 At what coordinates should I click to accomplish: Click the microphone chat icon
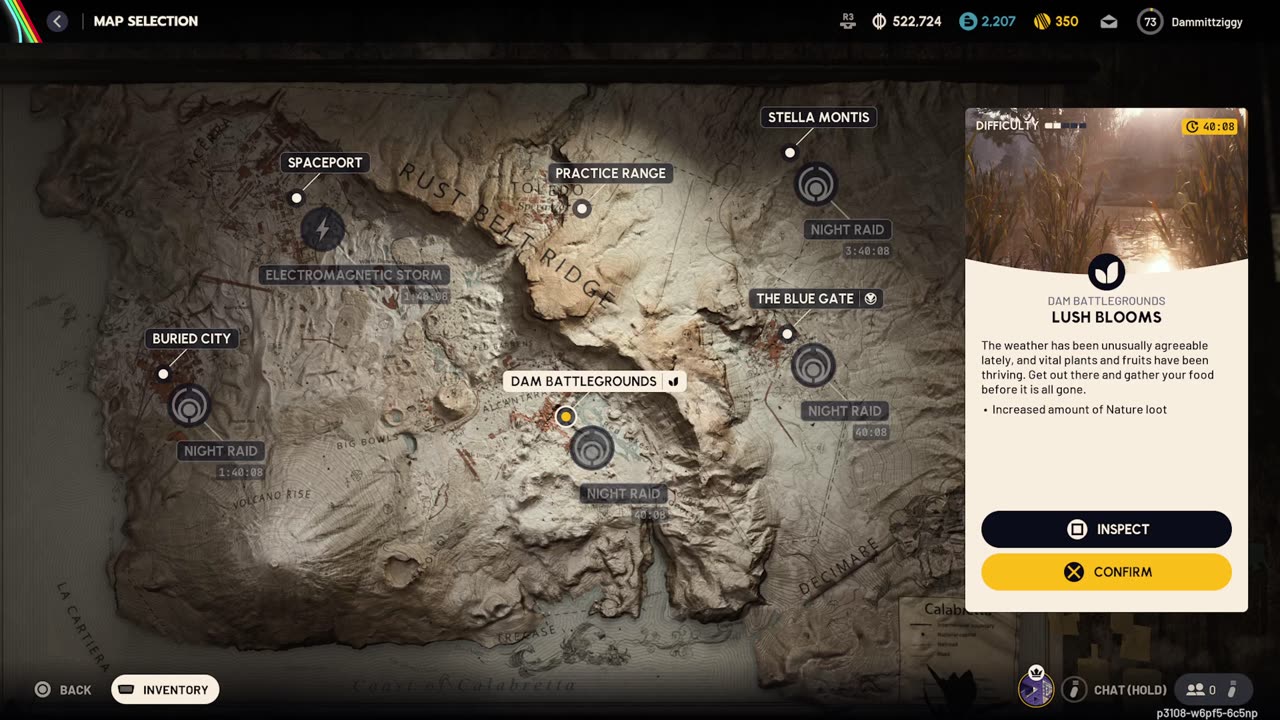[x=1074, y=689]
